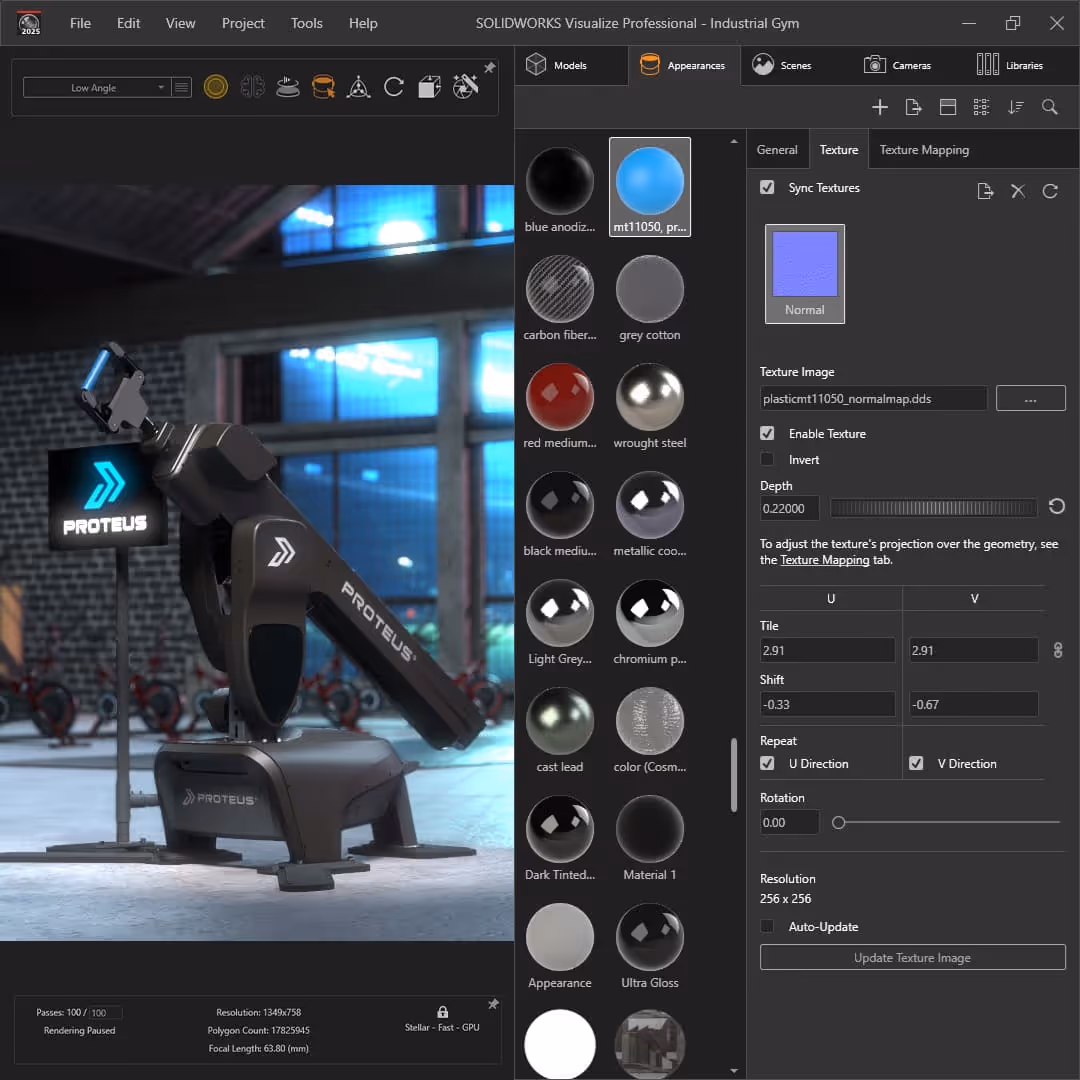Click the circular arrow icon in main toolbar
The width and height of the screenshot is (1080, 1080).
393,87
